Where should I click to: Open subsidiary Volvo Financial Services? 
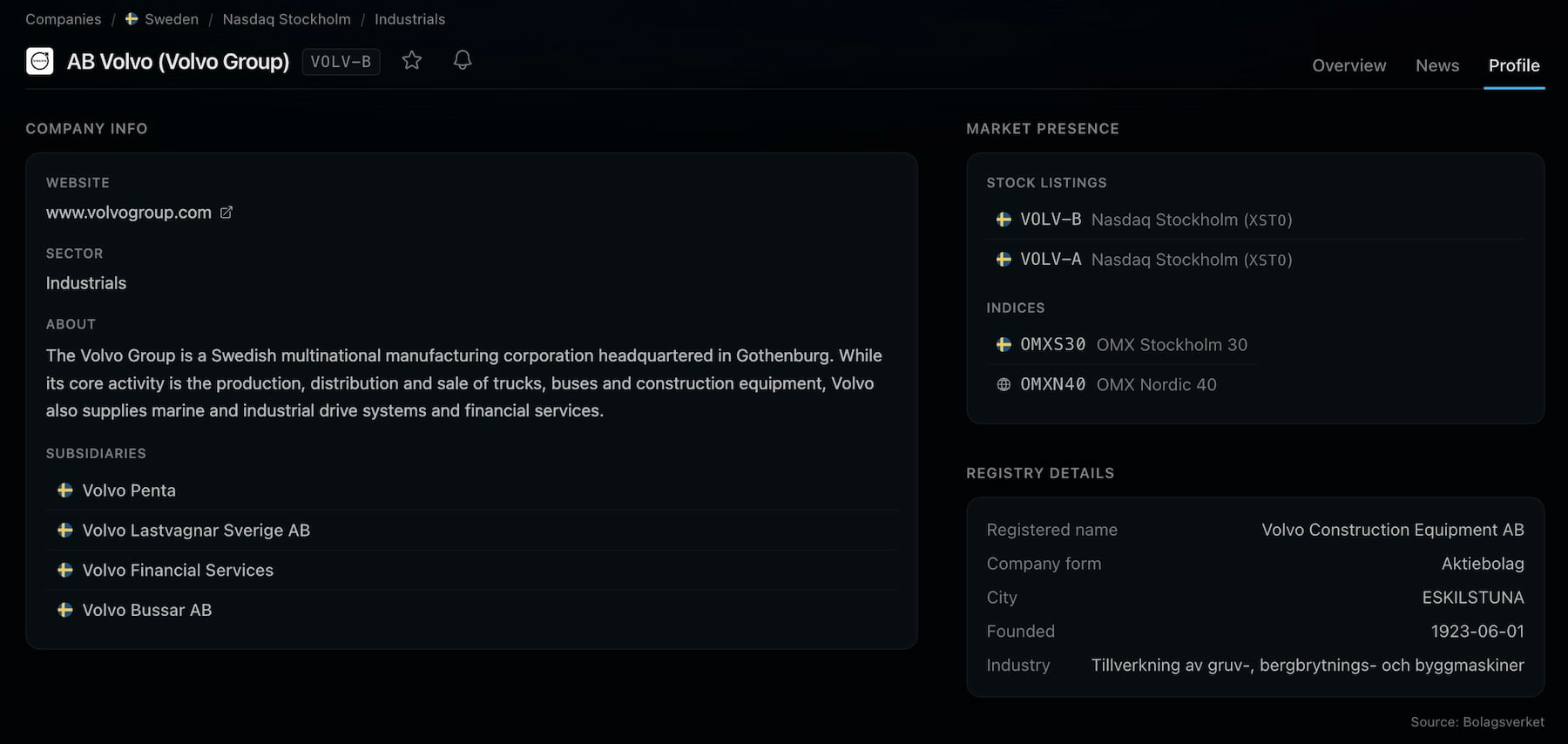tap(178, 571)
